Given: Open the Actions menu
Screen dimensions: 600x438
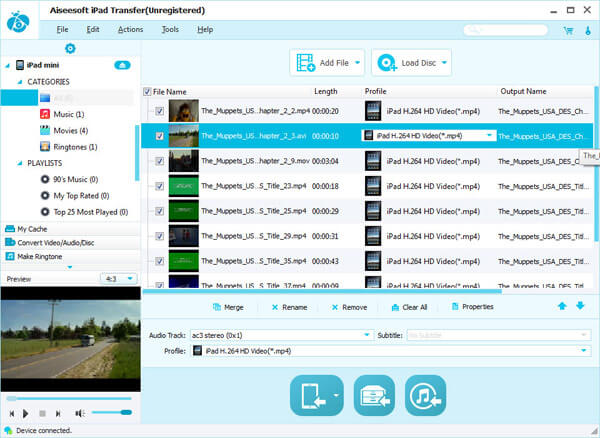Looking at the screenshot, I should 130,29.
